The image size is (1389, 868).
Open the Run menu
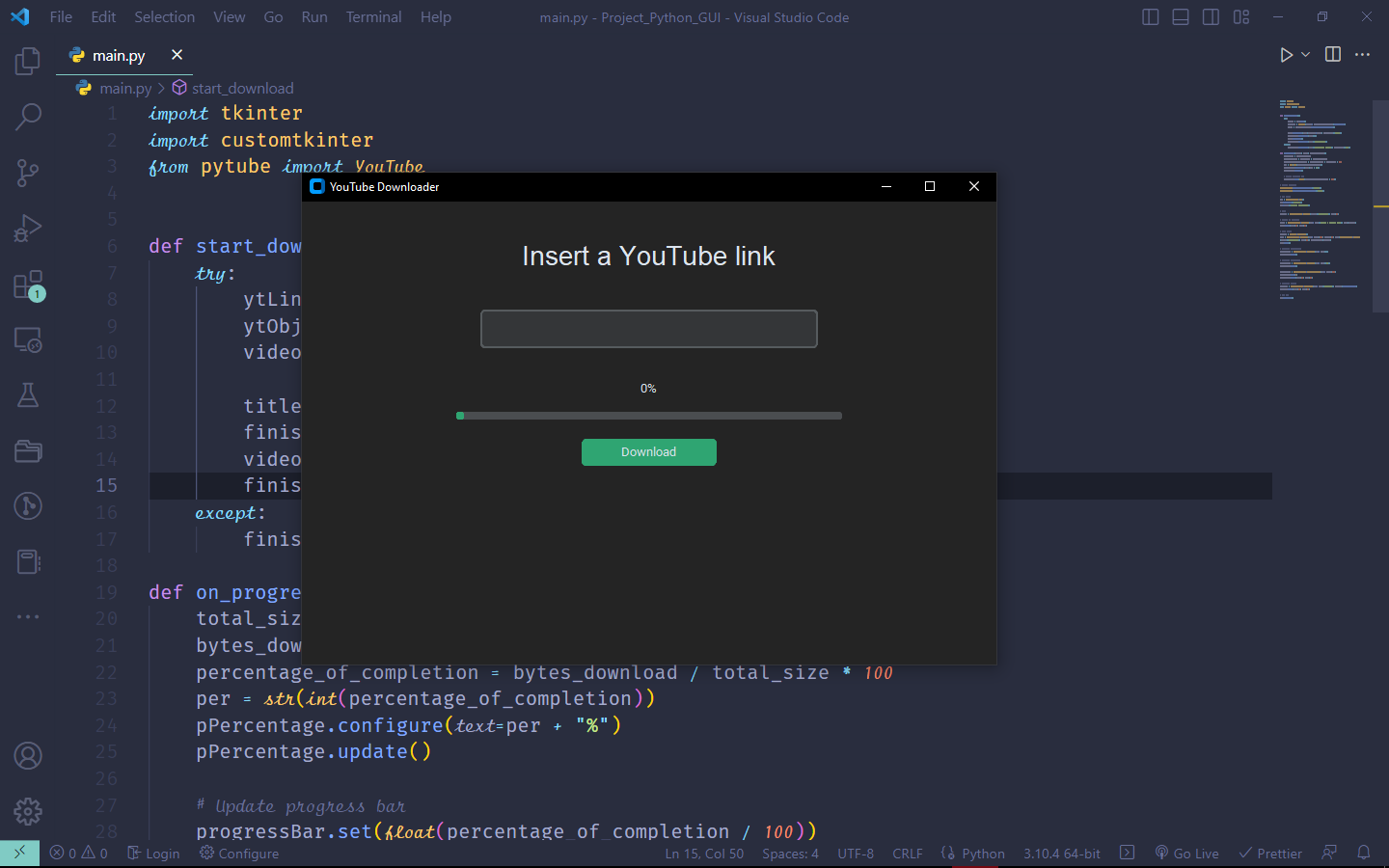pyautogui.click(x=314, y=17)
